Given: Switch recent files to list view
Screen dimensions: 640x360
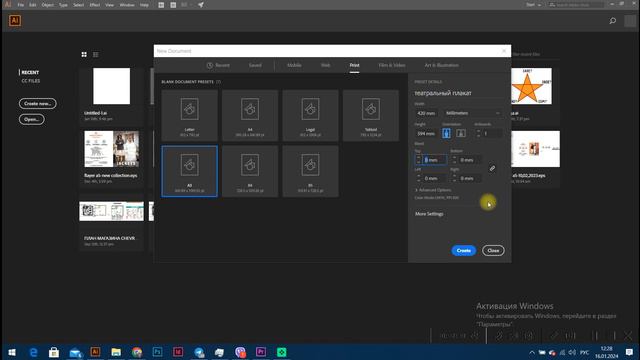Looking at the screenshot, I should tap(96, 54).
